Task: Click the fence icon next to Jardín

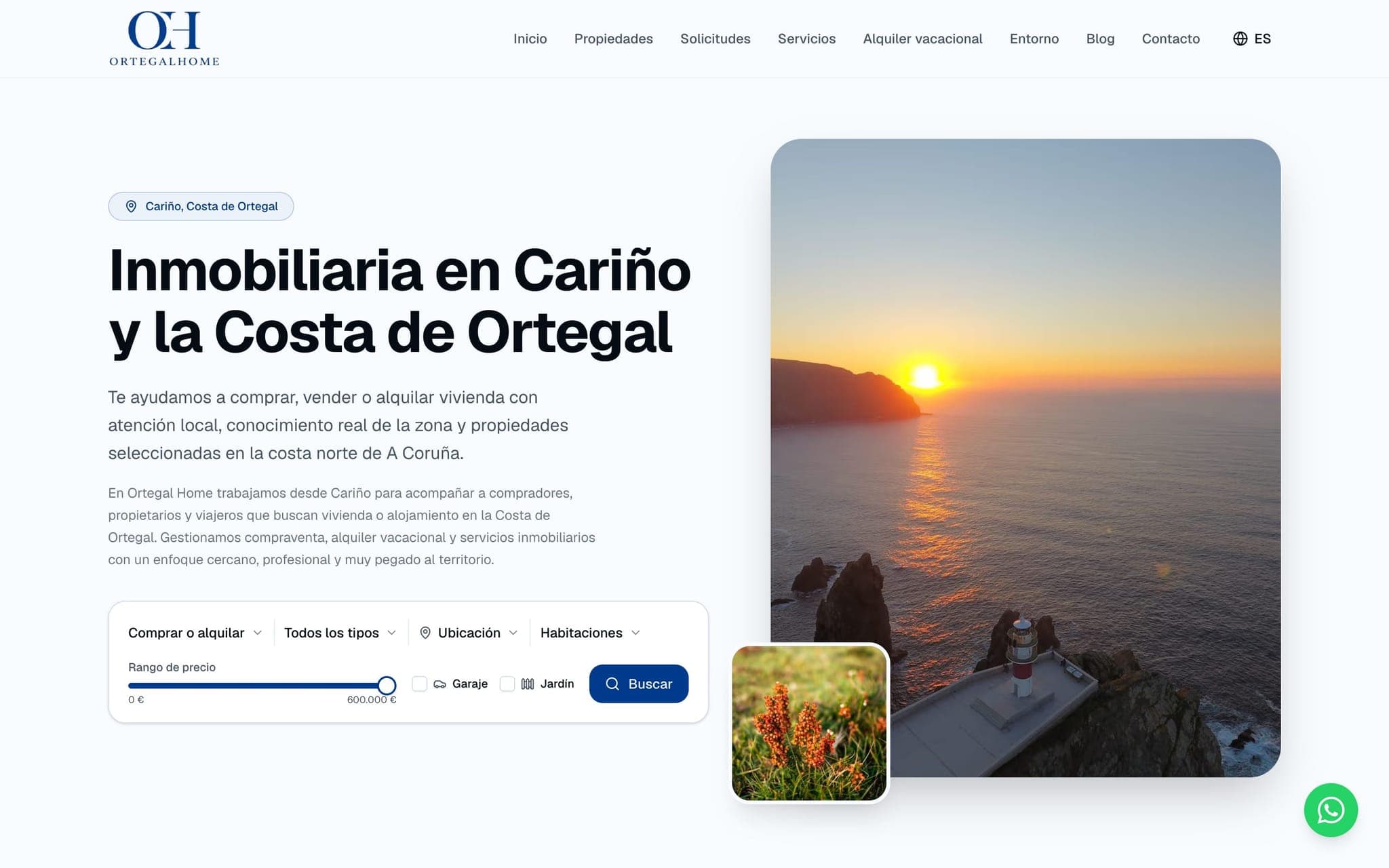Action: click(x=528, y=684)
